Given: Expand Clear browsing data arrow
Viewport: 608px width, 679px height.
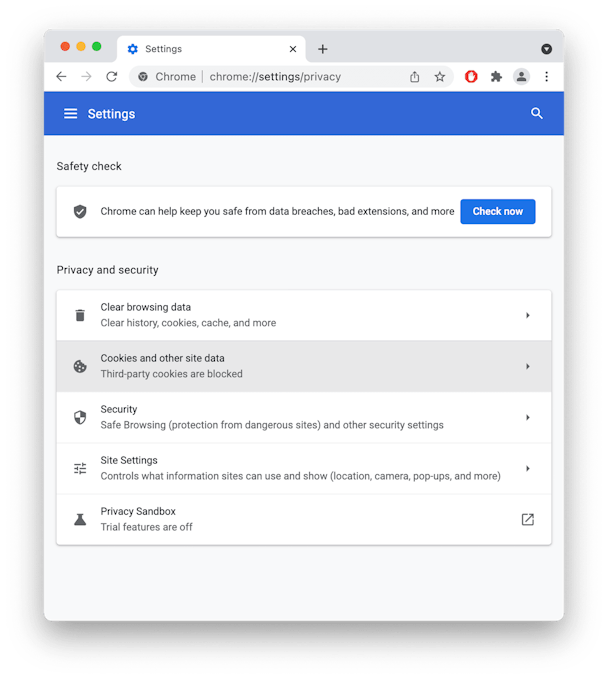Looking at the screenshot, I should (527, 315).
